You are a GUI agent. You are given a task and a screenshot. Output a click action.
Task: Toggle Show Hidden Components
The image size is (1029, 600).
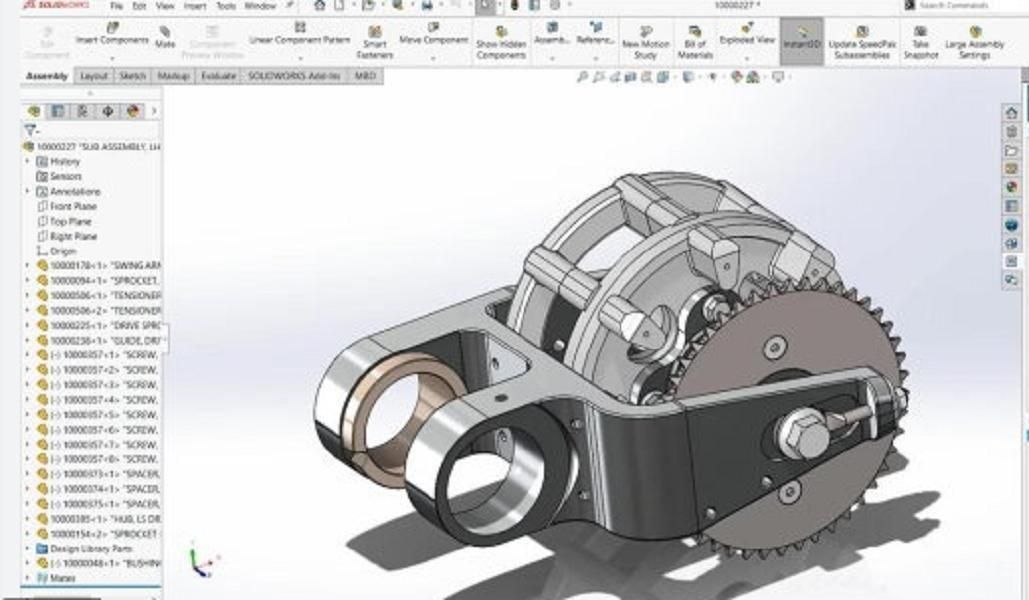point(501,44)
